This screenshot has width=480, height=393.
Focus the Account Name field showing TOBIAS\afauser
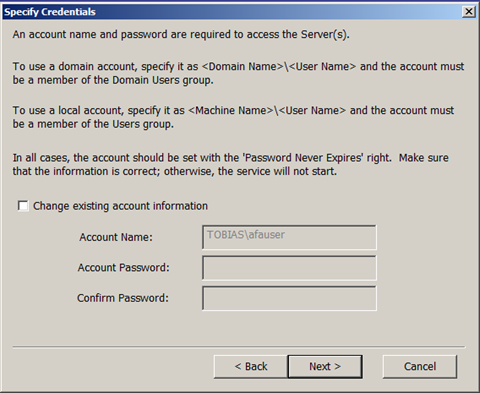pyautogui.click(x=289, y=237)
